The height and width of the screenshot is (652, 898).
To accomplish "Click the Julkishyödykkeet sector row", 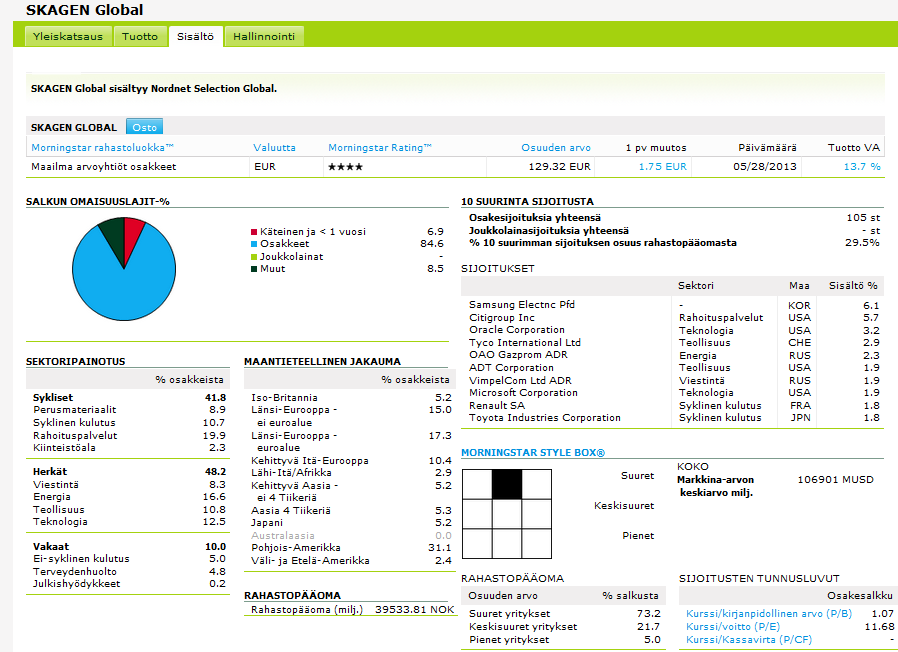I will click(x=129, y=584).
